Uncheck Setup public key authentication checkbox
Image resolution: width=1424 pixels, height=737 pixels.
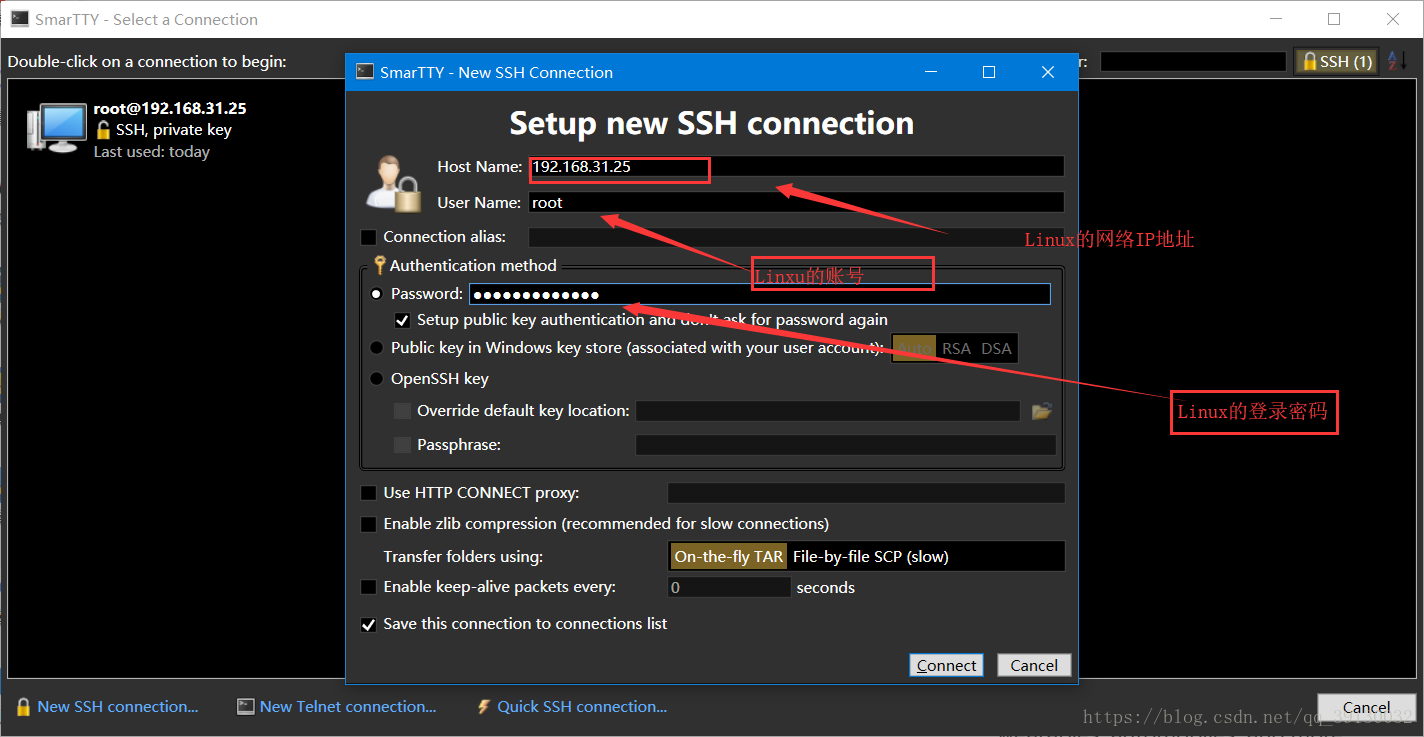(x=402, y=320)
